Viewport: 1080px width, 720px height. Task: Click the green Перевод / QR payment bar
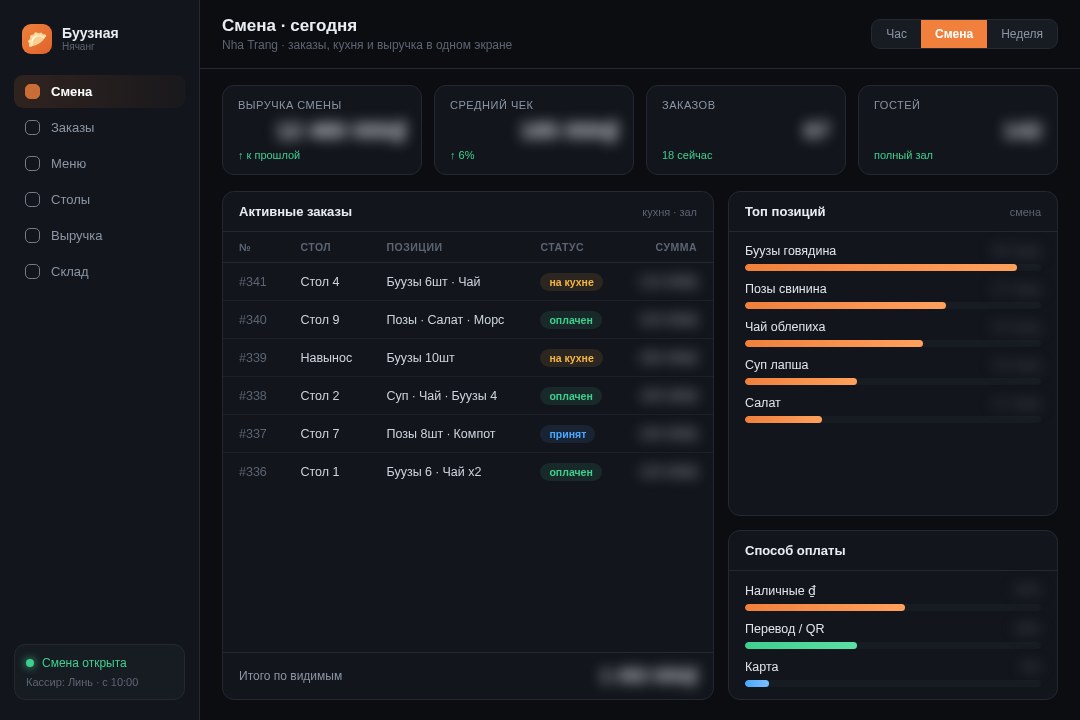[800, 646]
